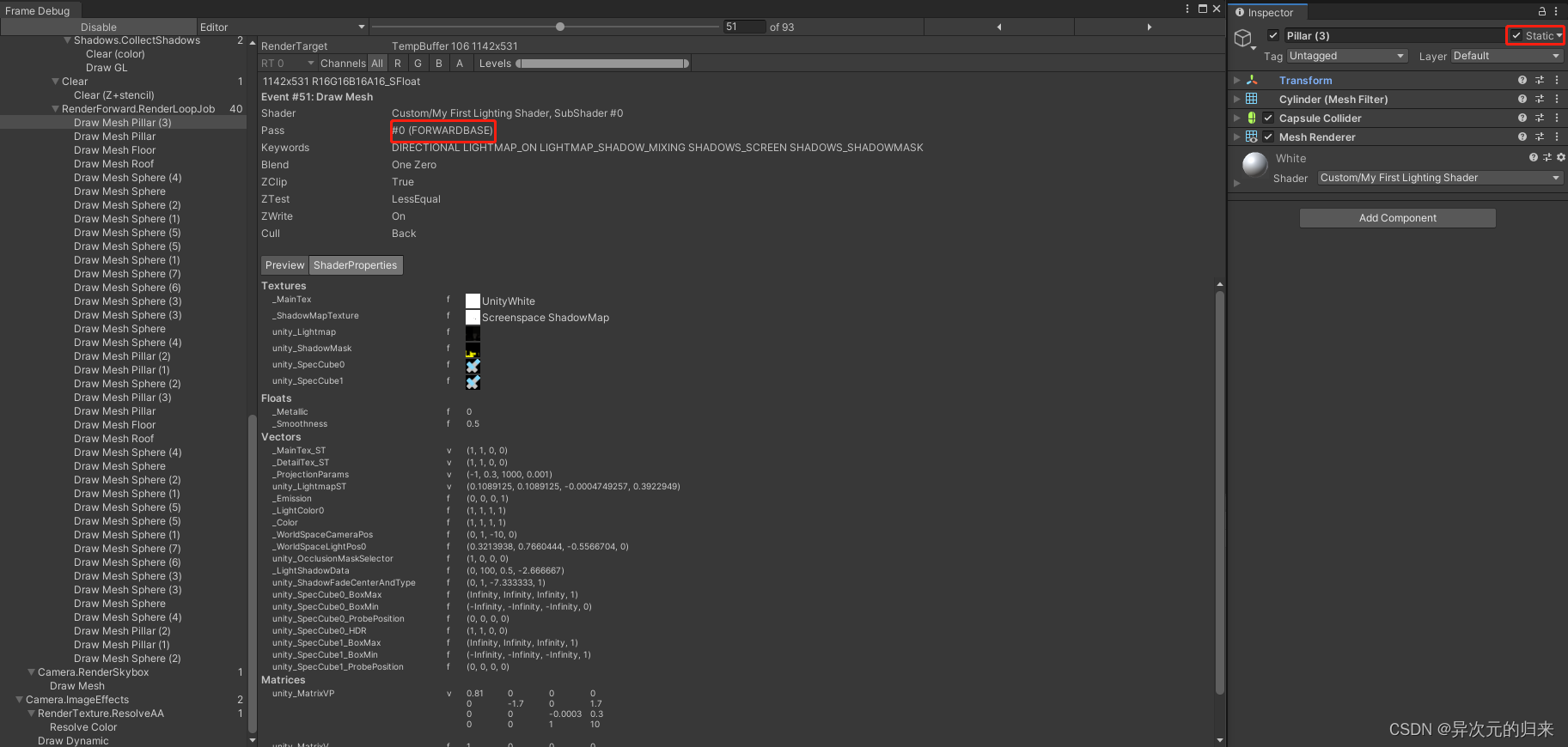Click the Add Component button
Screen dimensions: 1568x747
click(x=1398, y=218)
